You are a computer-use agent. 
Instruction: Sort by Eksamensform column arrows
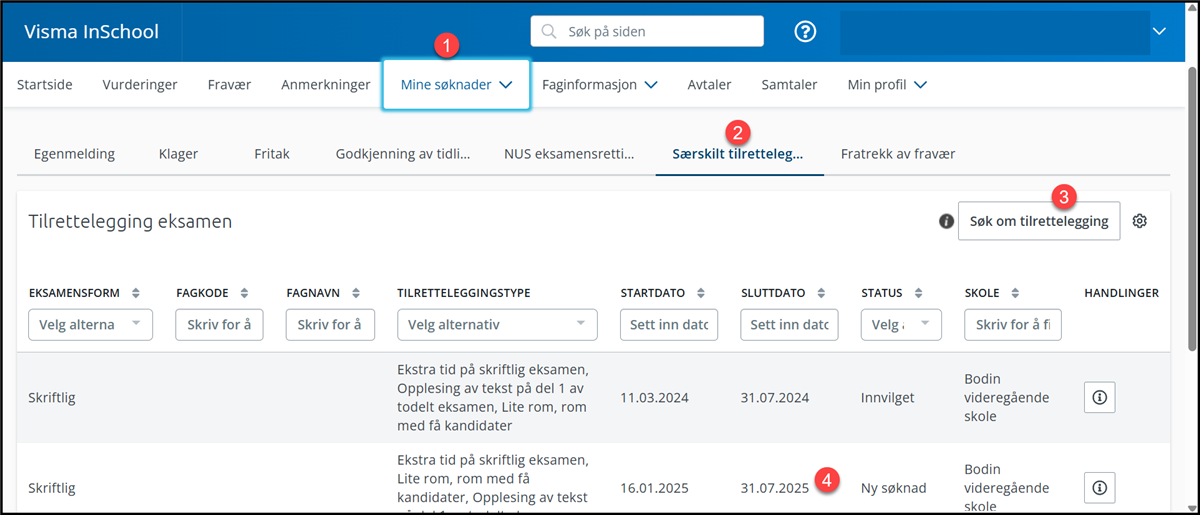136,293
